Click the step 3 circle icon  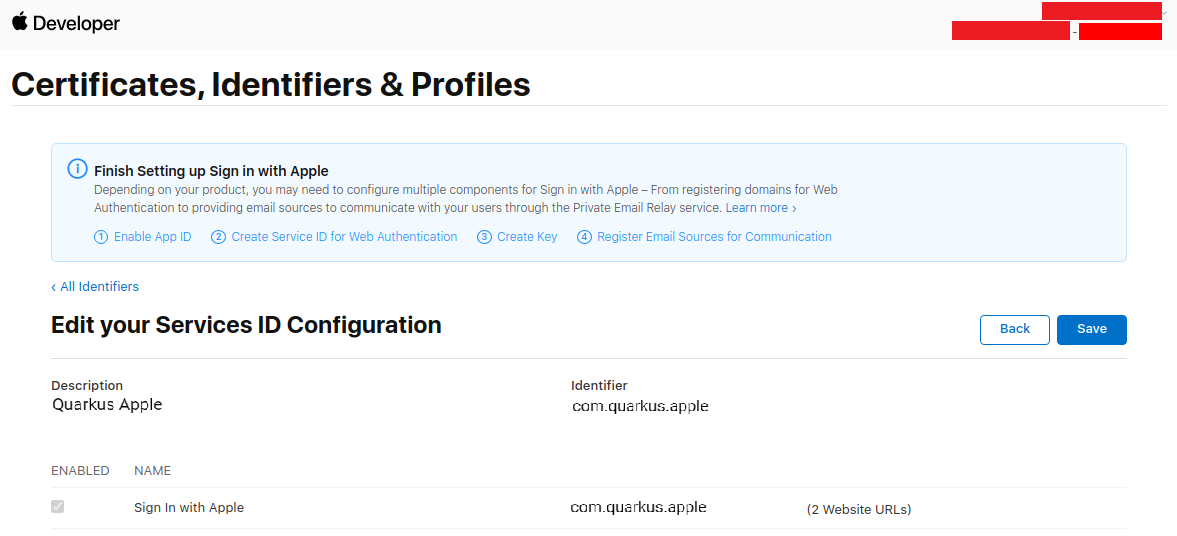pyautogui.click(x=484, y=237)
